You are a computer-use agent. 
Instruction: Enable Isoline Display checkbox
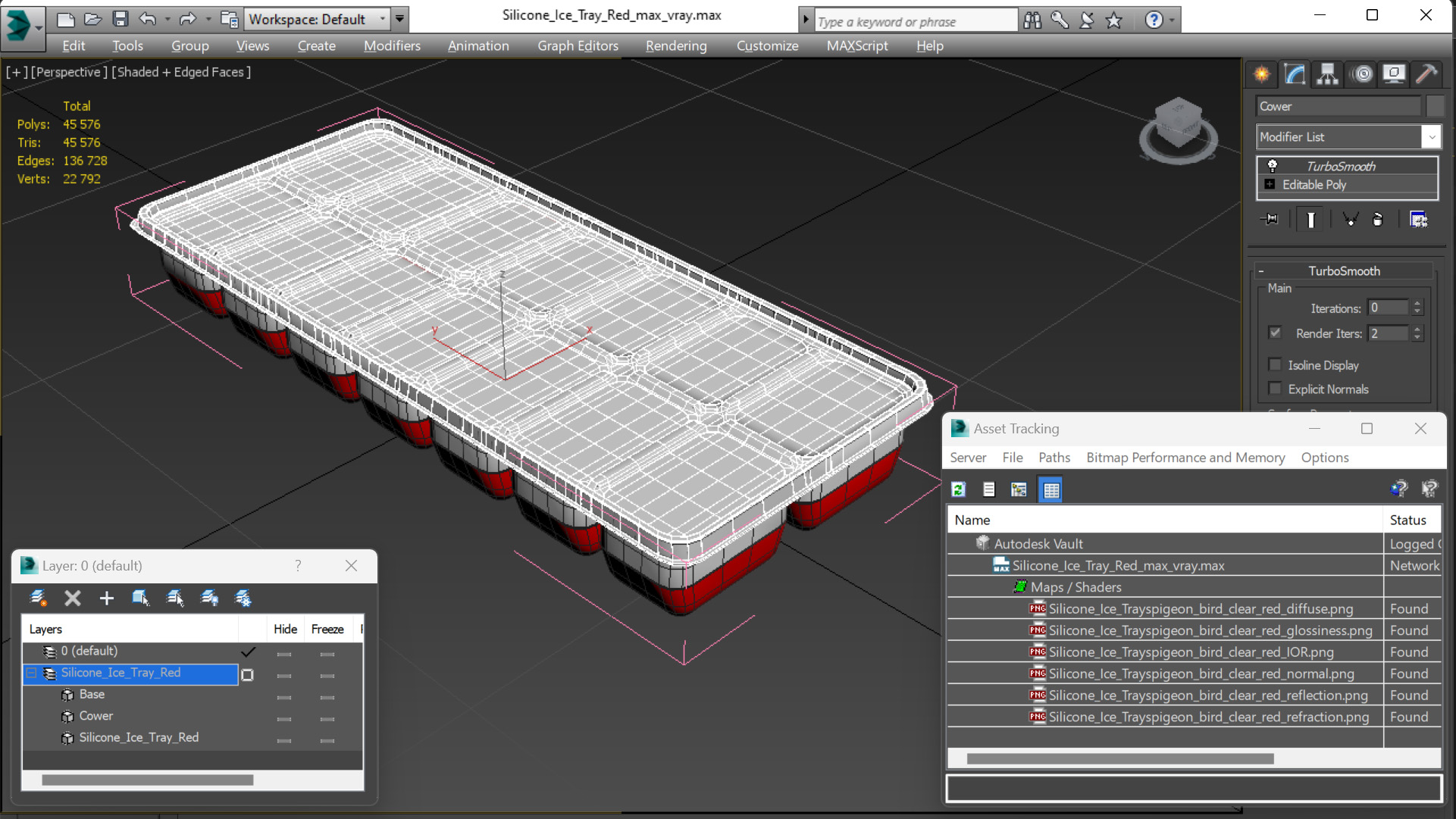(x=1275, y=364)
